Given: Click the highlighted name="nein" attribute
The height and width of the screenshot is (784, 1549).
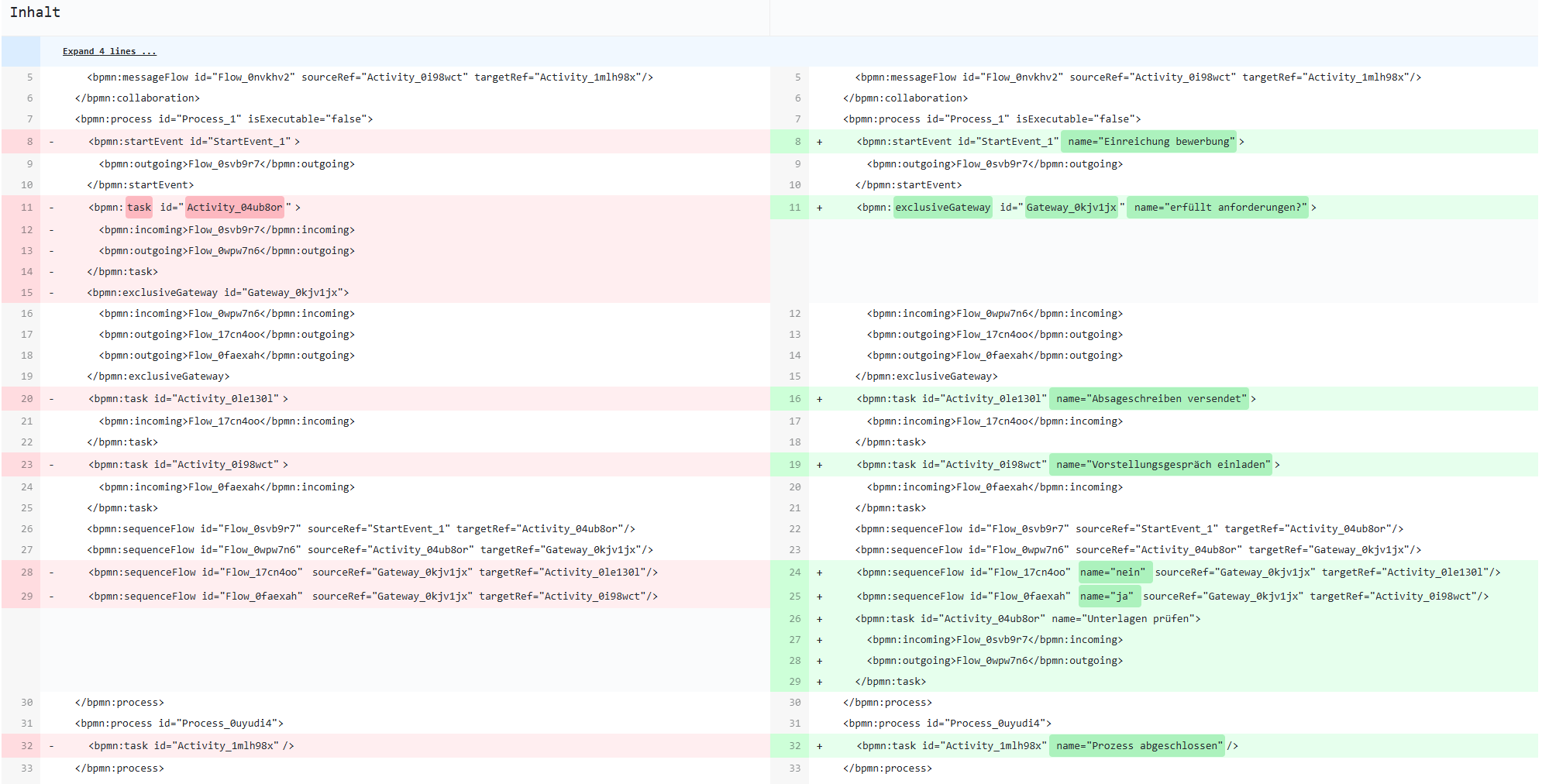Looking at the screenshot, I should [x=1110, y=573].
